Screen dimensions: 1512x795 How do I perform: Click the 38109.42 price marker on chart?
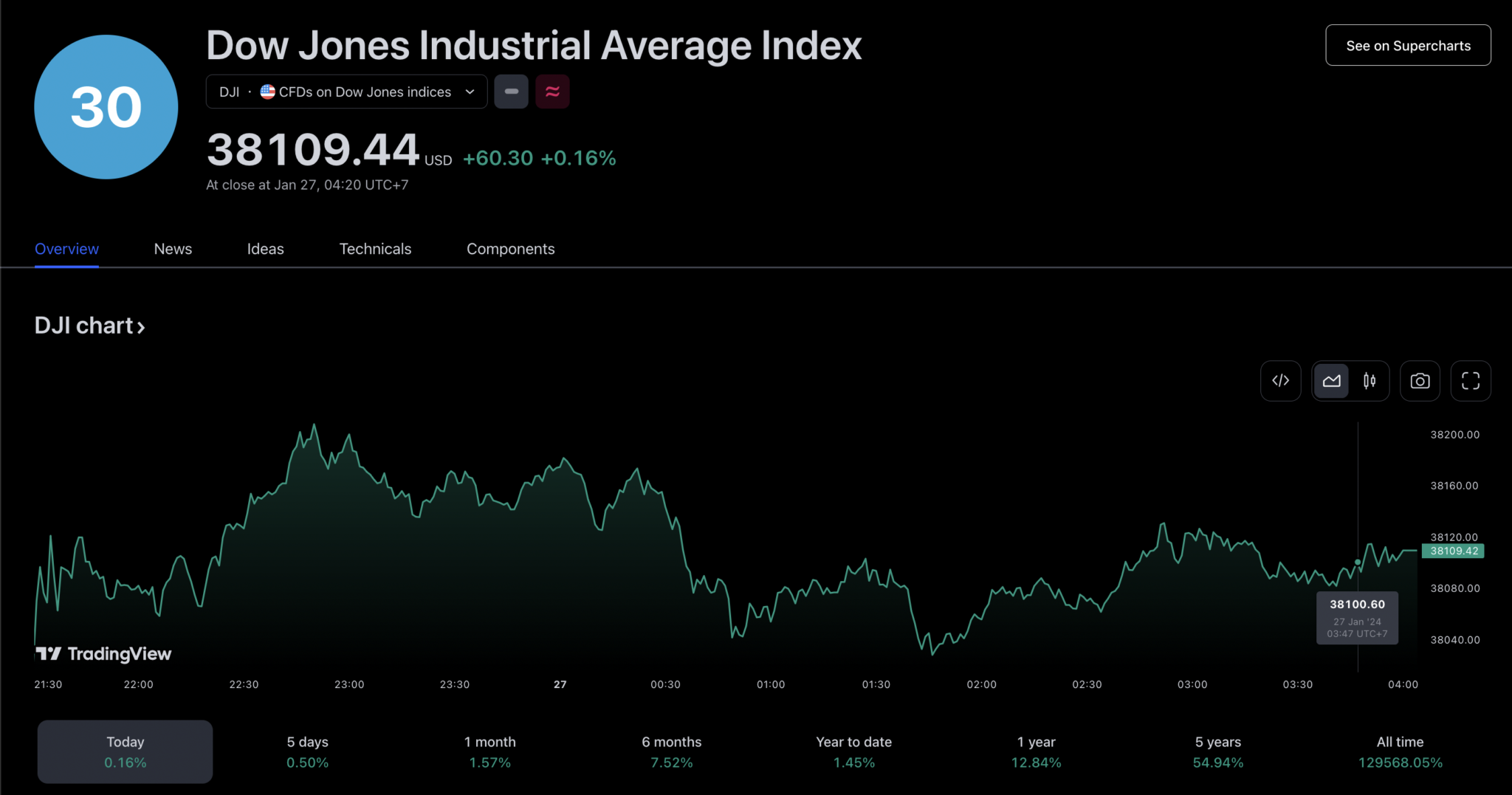click(x=1452, y=551)
